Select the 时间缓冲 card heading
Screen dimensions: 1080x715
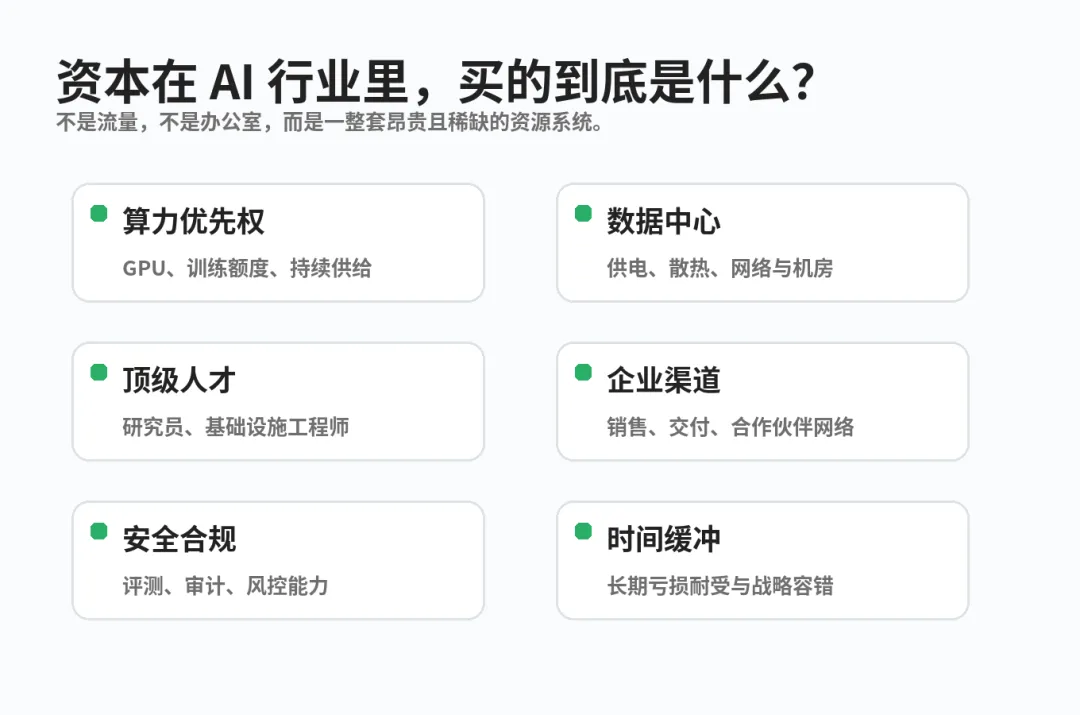tap(663, 539)
